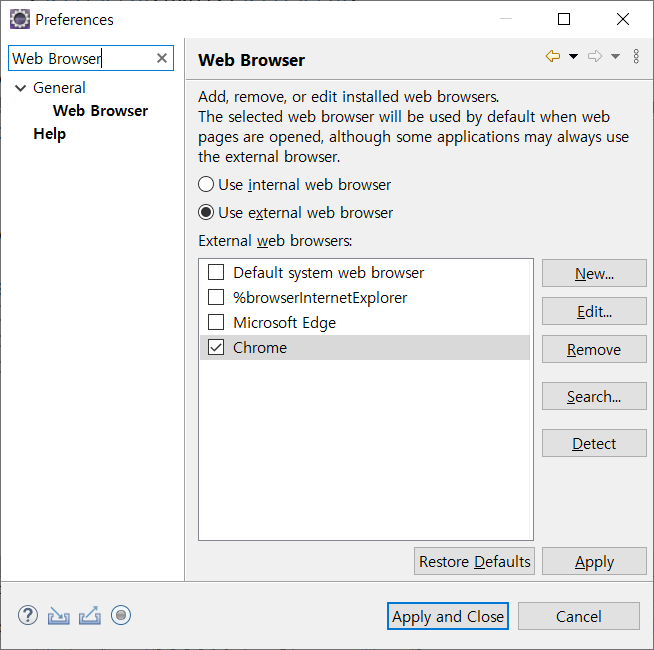The height and width of the screenshot is (650, 654).
Task: Click the forward navigation arrow icon
Action: [x=595, y=56]
